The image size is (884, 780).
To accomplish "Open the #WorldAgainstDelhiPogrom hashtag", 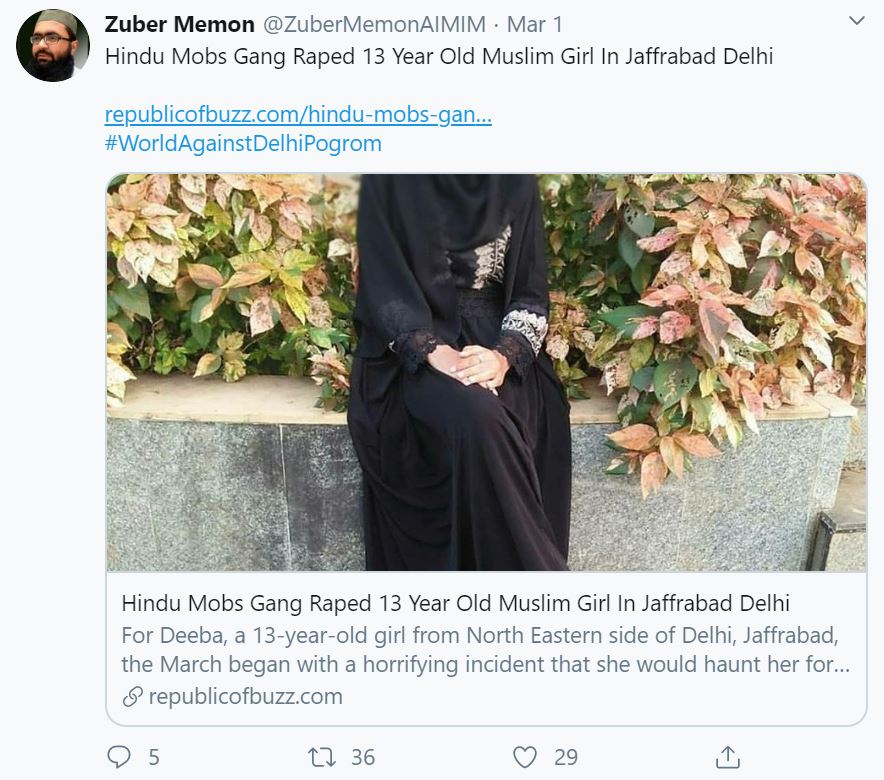I will point(243,143).
